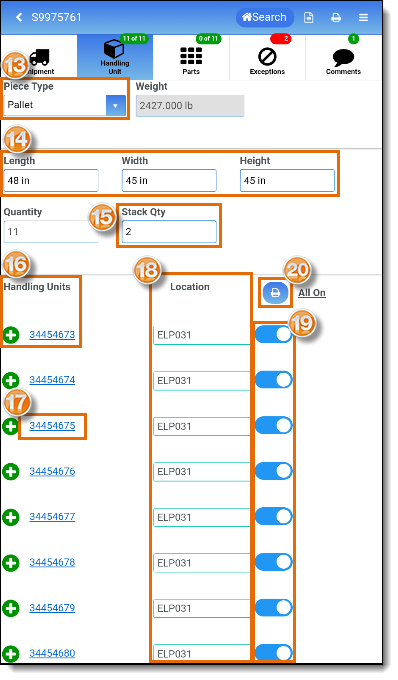The width and height of the screenshot is (398, 680).
Task: Edit location field for 34454679
Action: [x=202, y=608]
